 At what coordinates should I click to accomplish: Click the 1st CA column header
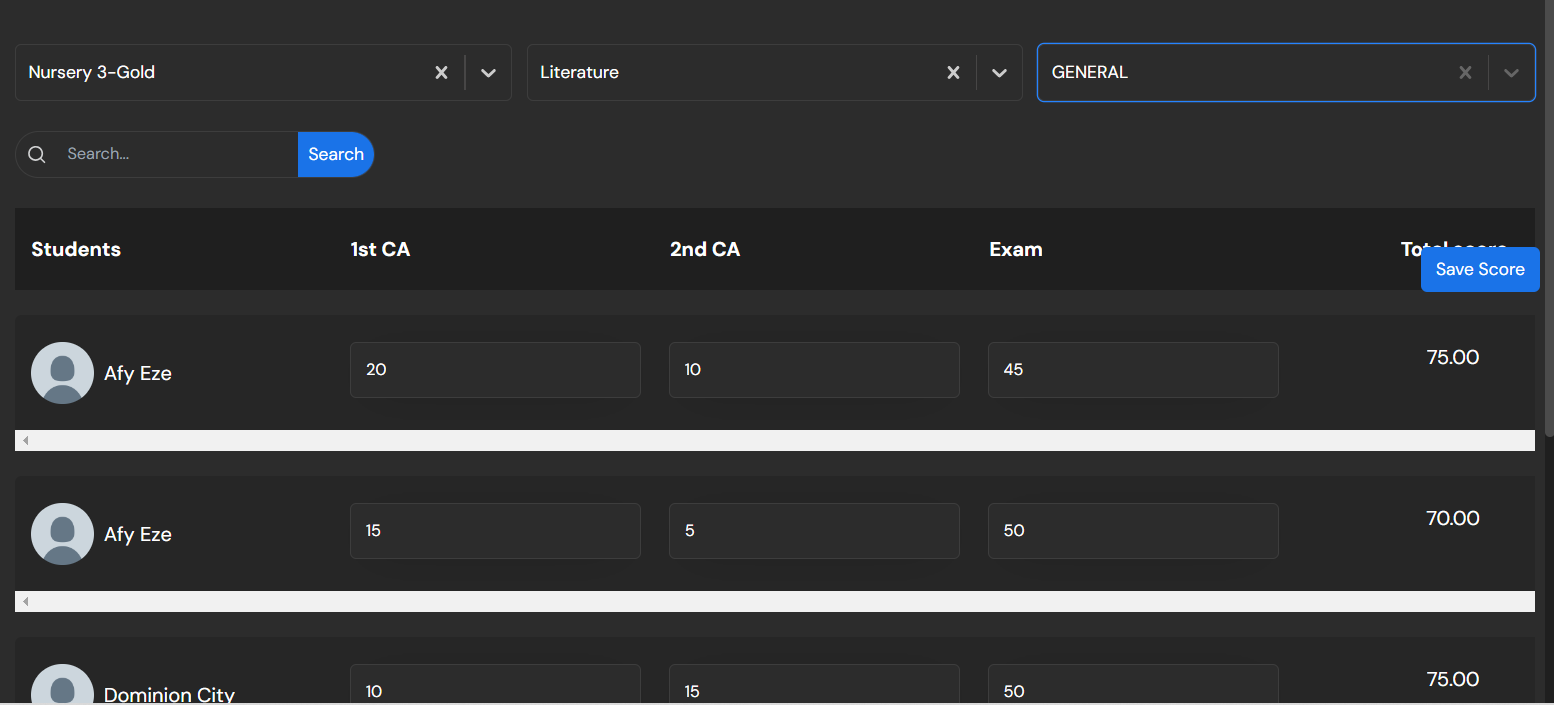click(x=380, y=250)
